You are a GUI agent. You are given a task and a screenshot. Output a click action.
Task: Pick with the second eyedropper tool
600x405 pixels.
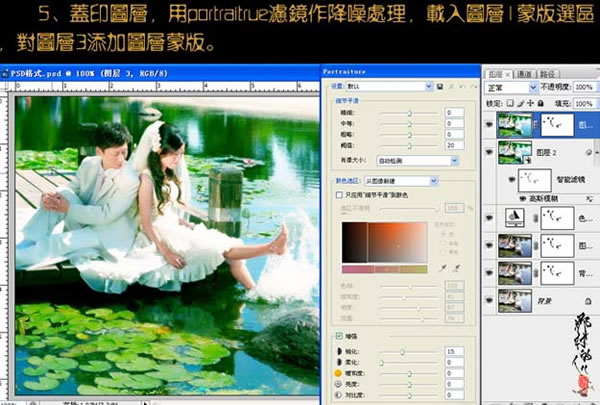pyautogui.click(x=456, y=268)
